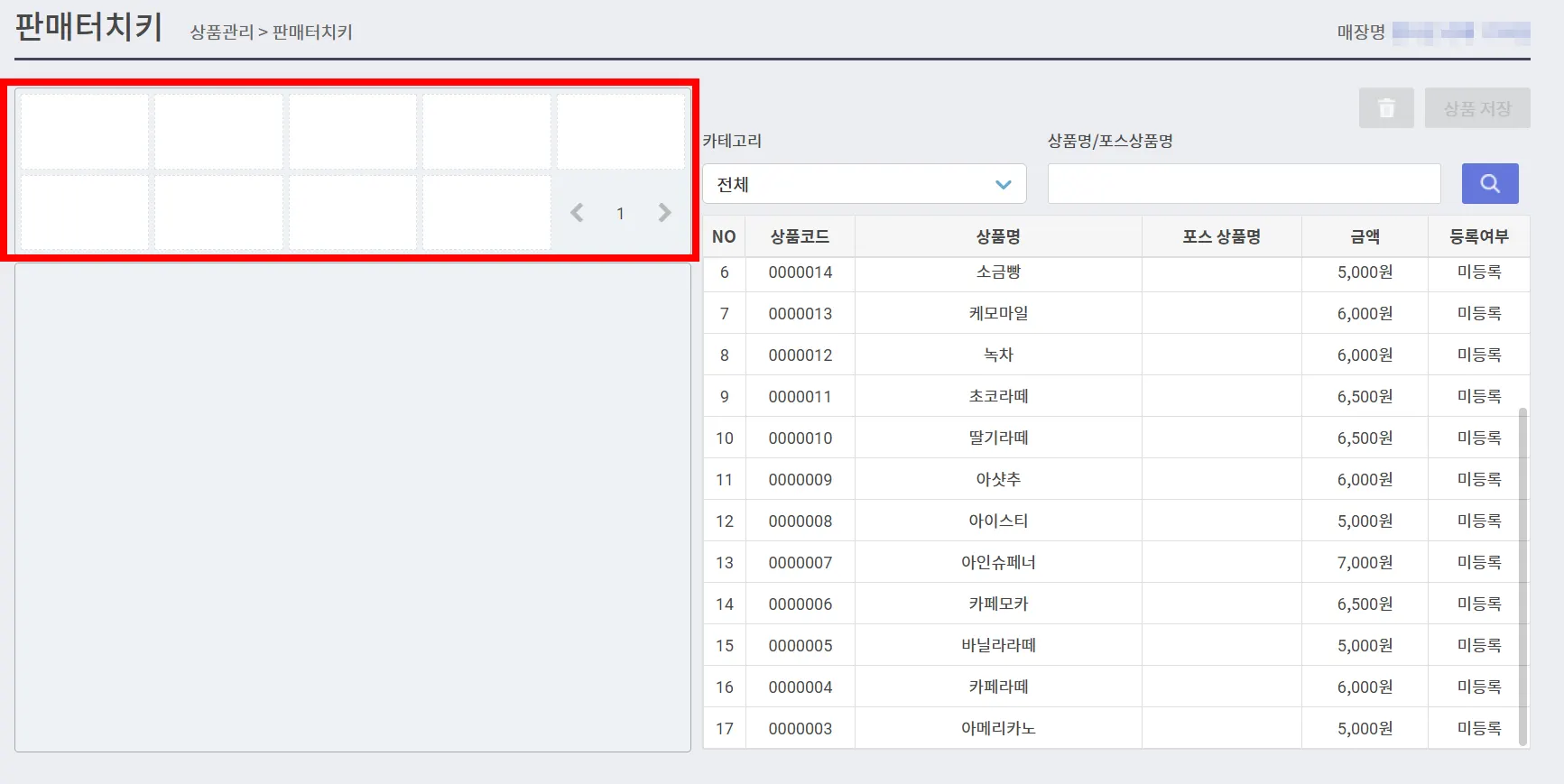Click product code 0000010
The image size is (1564, 784).
pyautogui.click(x=801, y=438)
